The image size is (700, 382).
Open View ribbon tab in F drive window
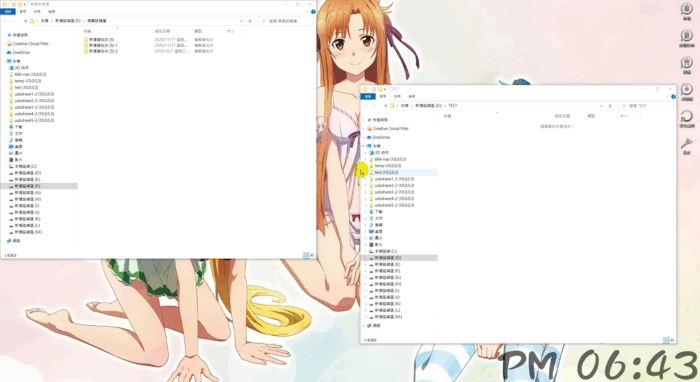52,12
